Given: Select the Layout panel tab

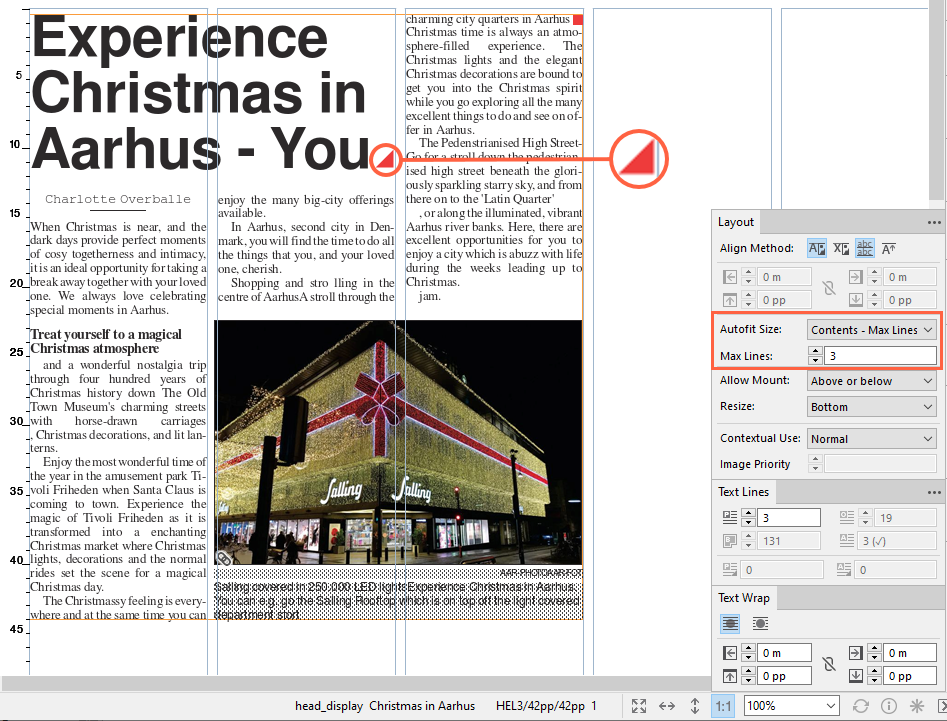Looking at the screenshot, I should click(x=736, y=222).
